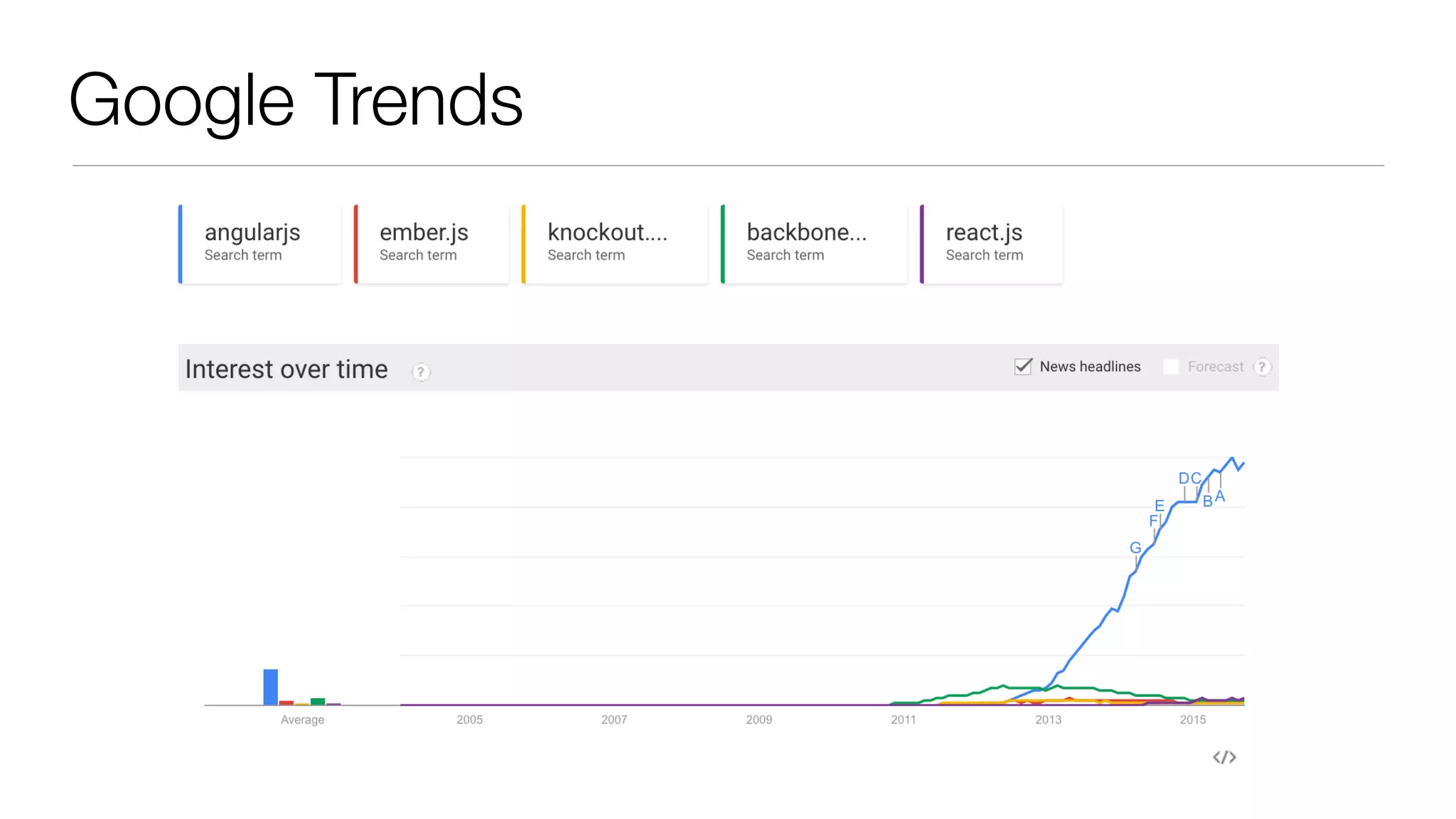Click help icon beside Interest over time
1456x819 pixels.
pos(421,372)
